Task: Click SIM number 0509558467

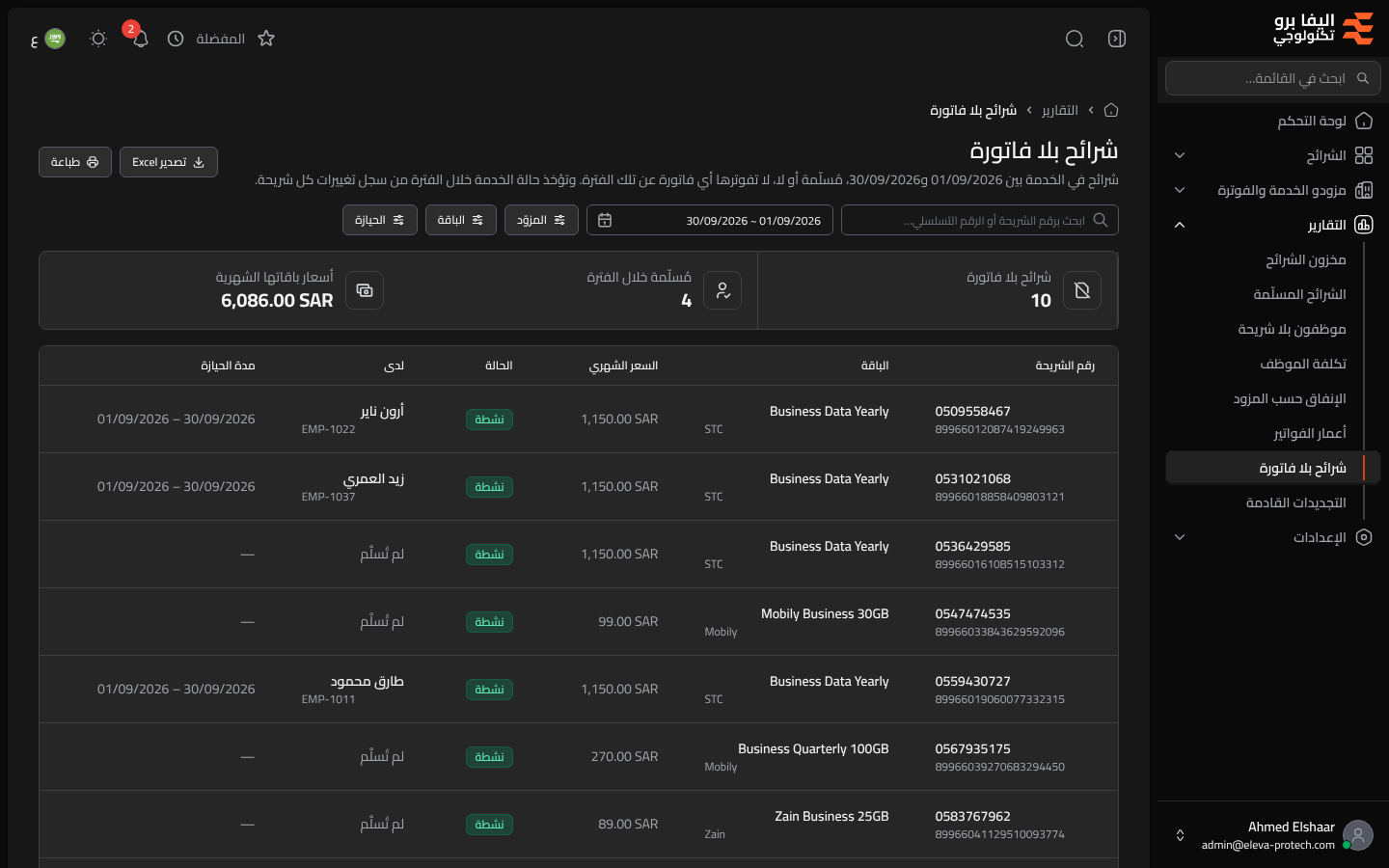Action: click(972, 411)
